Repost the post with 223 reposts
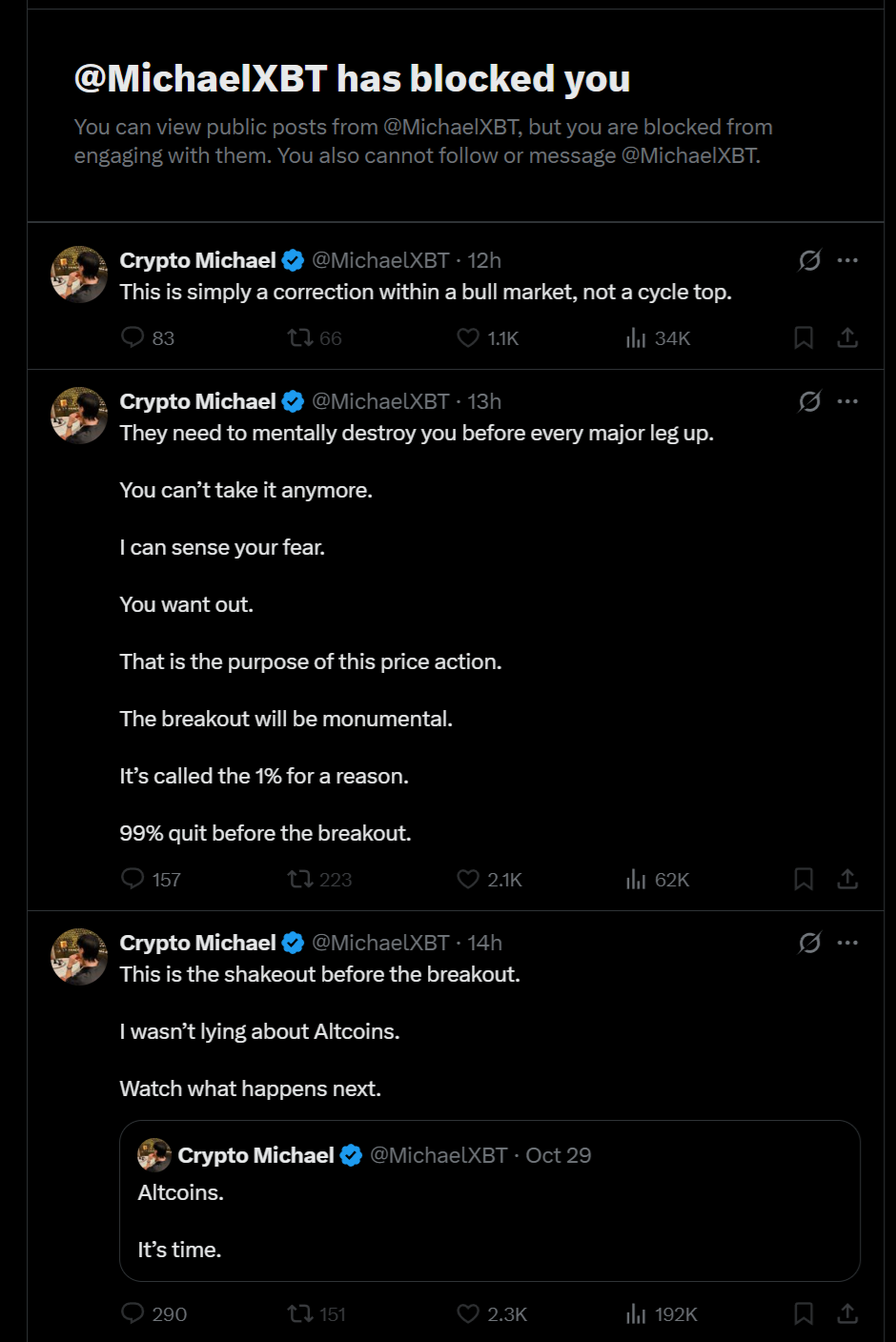Screen dimensions: 896x1342 click(x=300, y=879)
